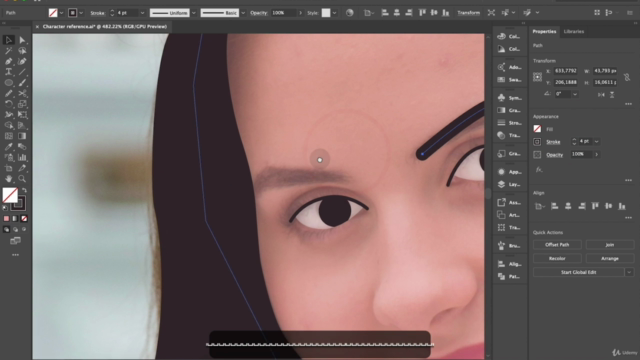This screenshot has width=640, height=360.
Task: Select the Gradient tool
Action: click(x=22, y=136)
